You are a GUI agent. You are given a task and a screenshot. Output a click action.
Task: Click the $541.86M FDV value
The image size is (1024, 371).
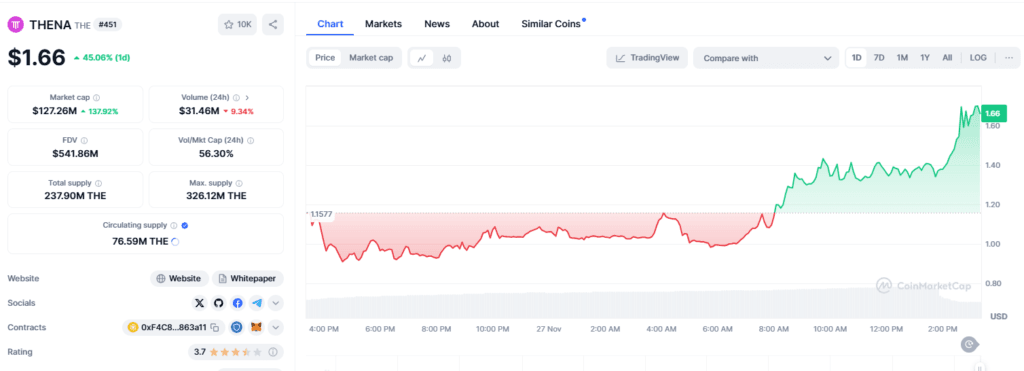click(x=74, y=154)
